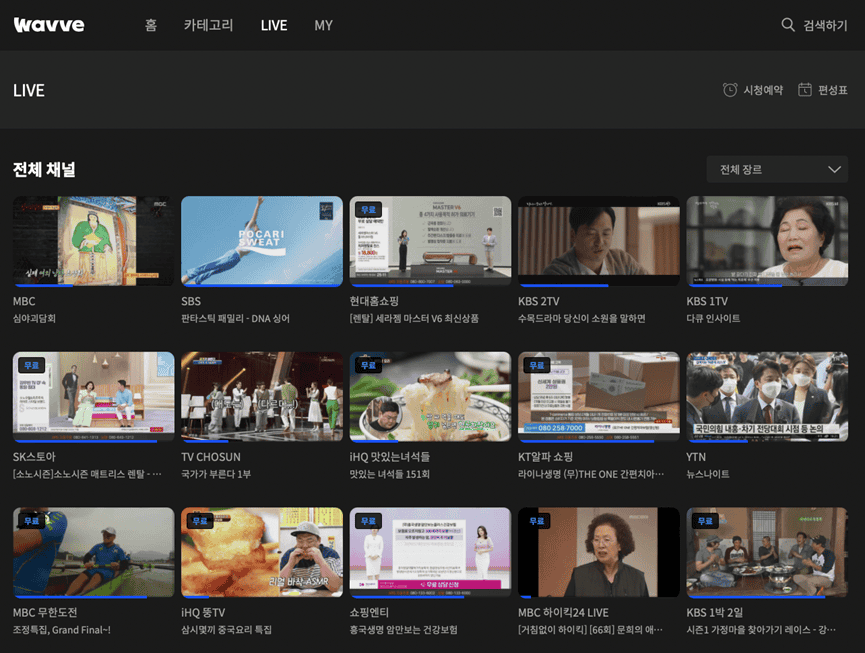Click the chevron on 전체 장르 dropdown
The image size is (865, 653).
pos(834,170)
